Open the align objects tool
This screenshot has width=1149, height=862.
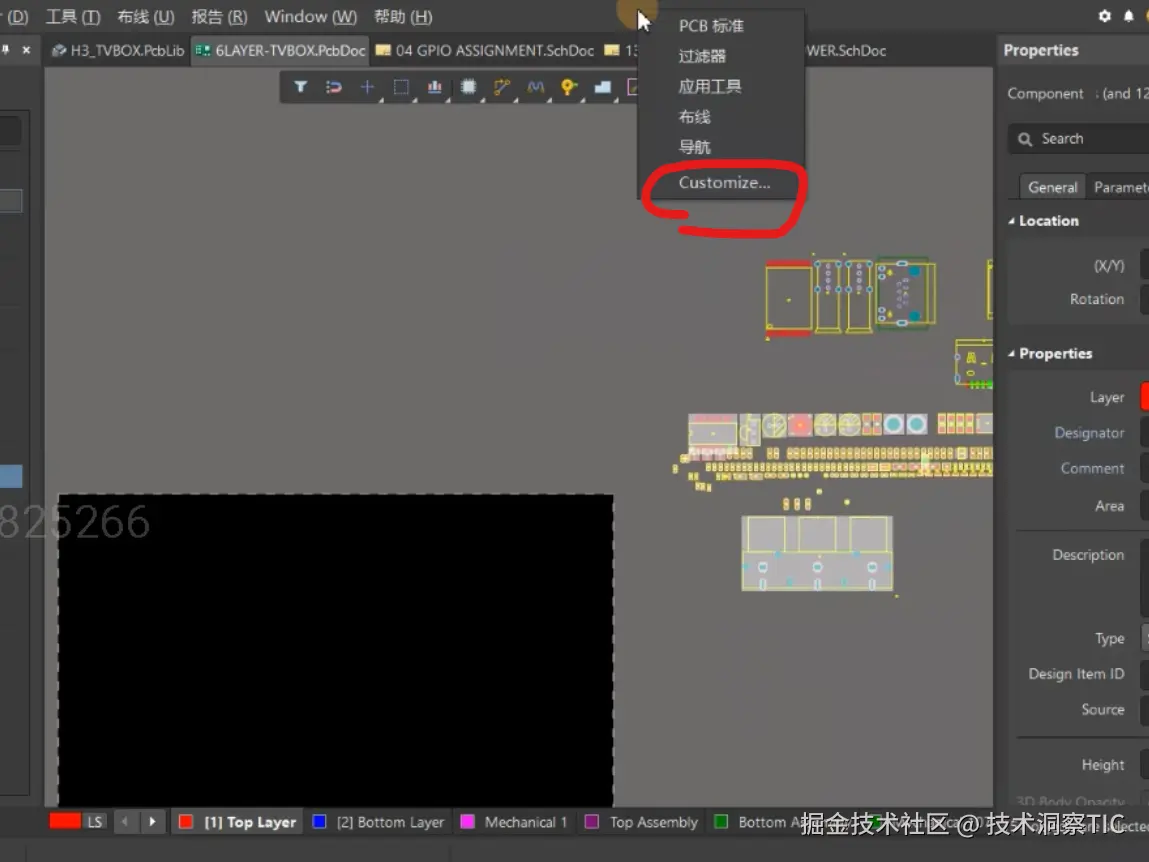click(x=435, y=87)
